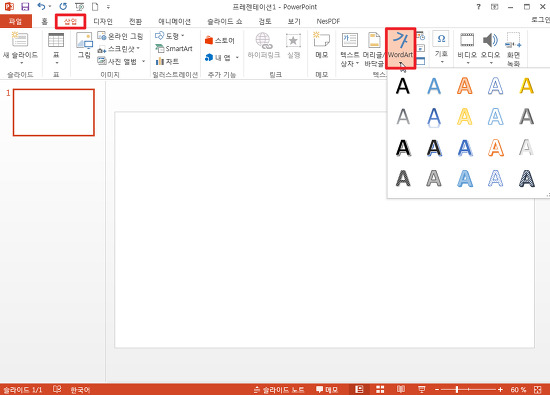The height and width of the screenshot is (395, 550).
Task: Open the Screenshot (스크린샷) tool
Action: click(x=119, y=49)
